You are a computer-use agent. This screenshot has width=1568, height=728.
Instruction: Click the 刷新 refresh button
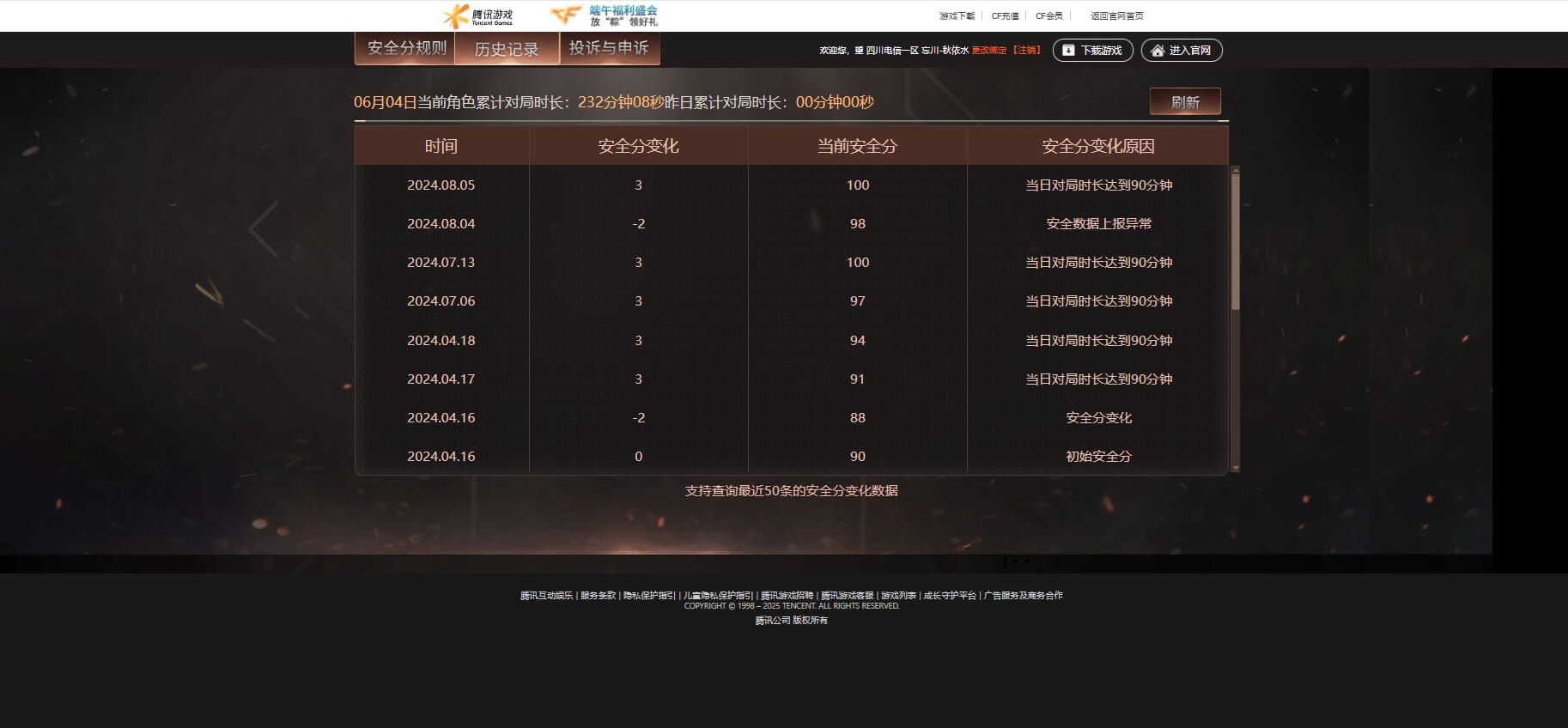(1185, 101)
